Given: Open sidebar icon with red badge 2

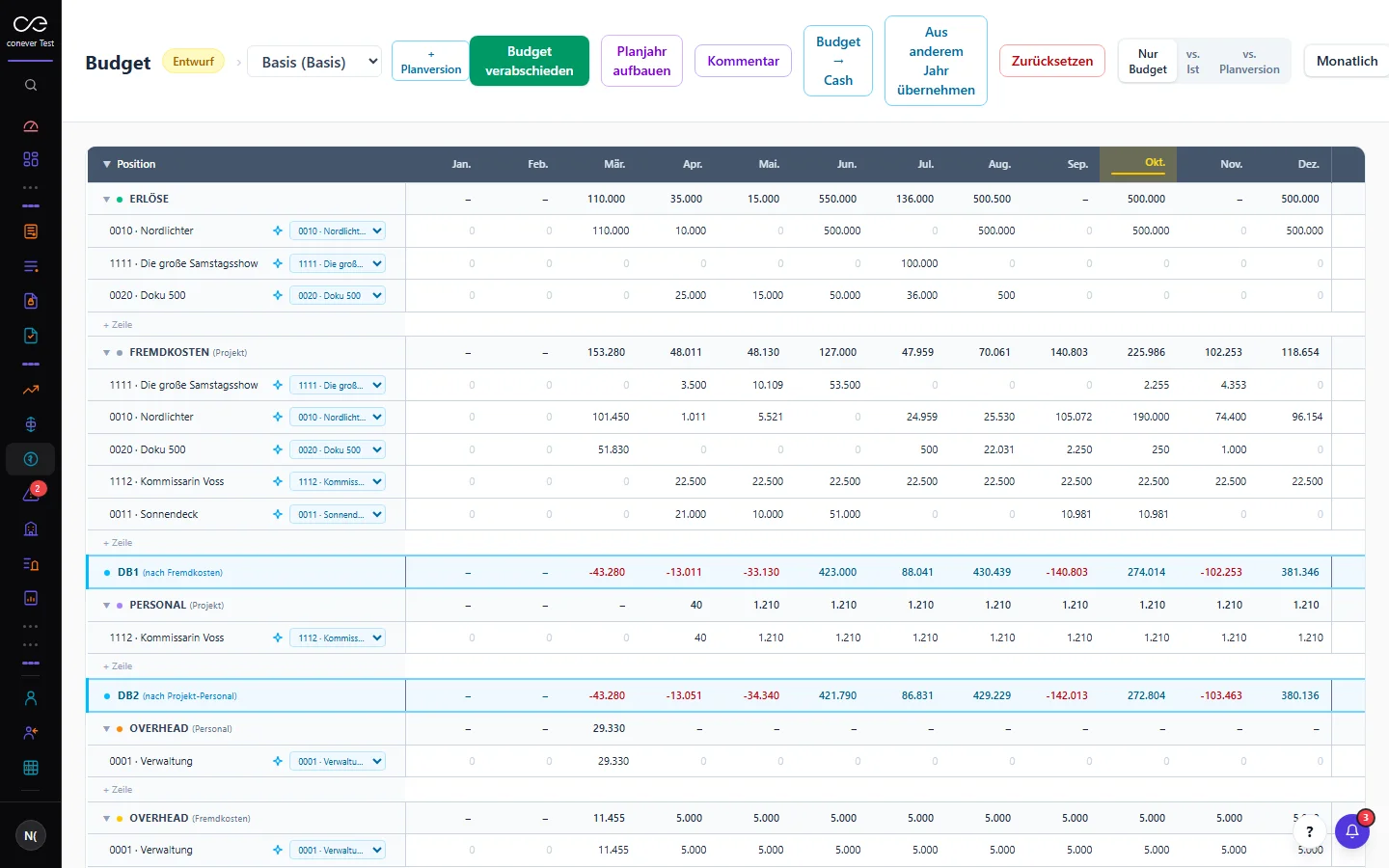Looking at the screenshot, I should (31, 494).
